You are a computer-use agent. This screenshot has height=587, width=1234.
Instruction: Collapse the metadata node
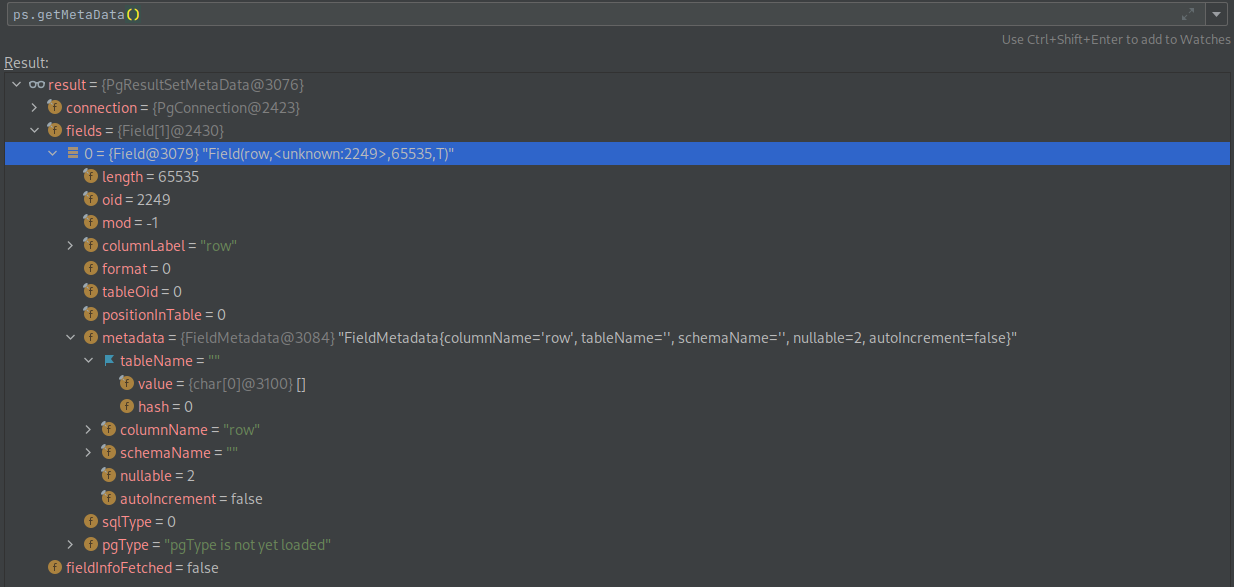point(70,338)
